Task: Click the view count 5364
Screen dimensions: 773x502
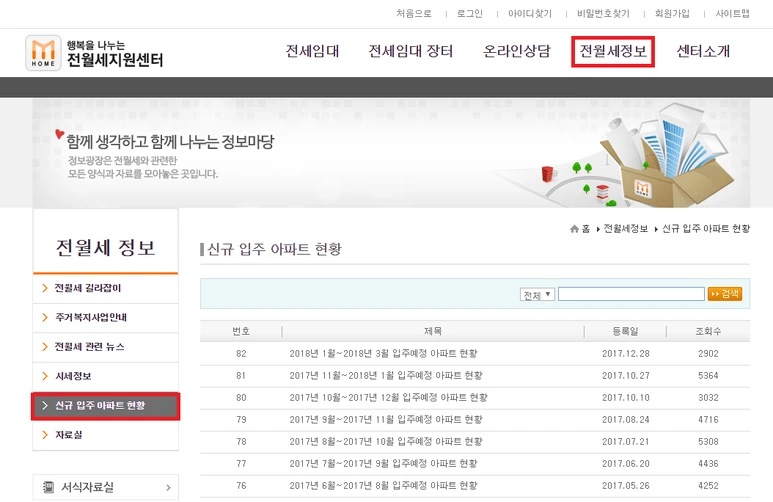Action: 708,376
